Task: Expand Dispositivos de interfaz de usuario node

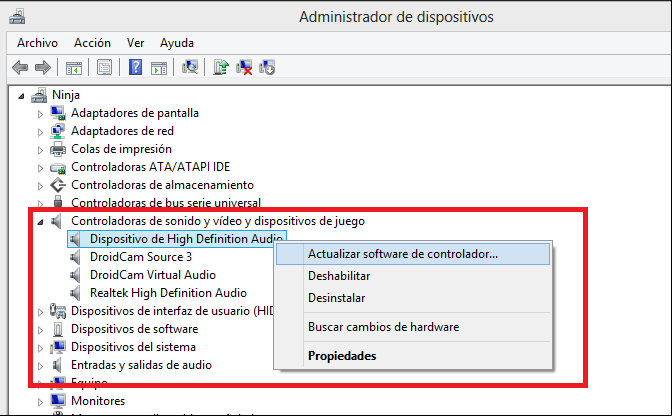Action: coord(40,312)
